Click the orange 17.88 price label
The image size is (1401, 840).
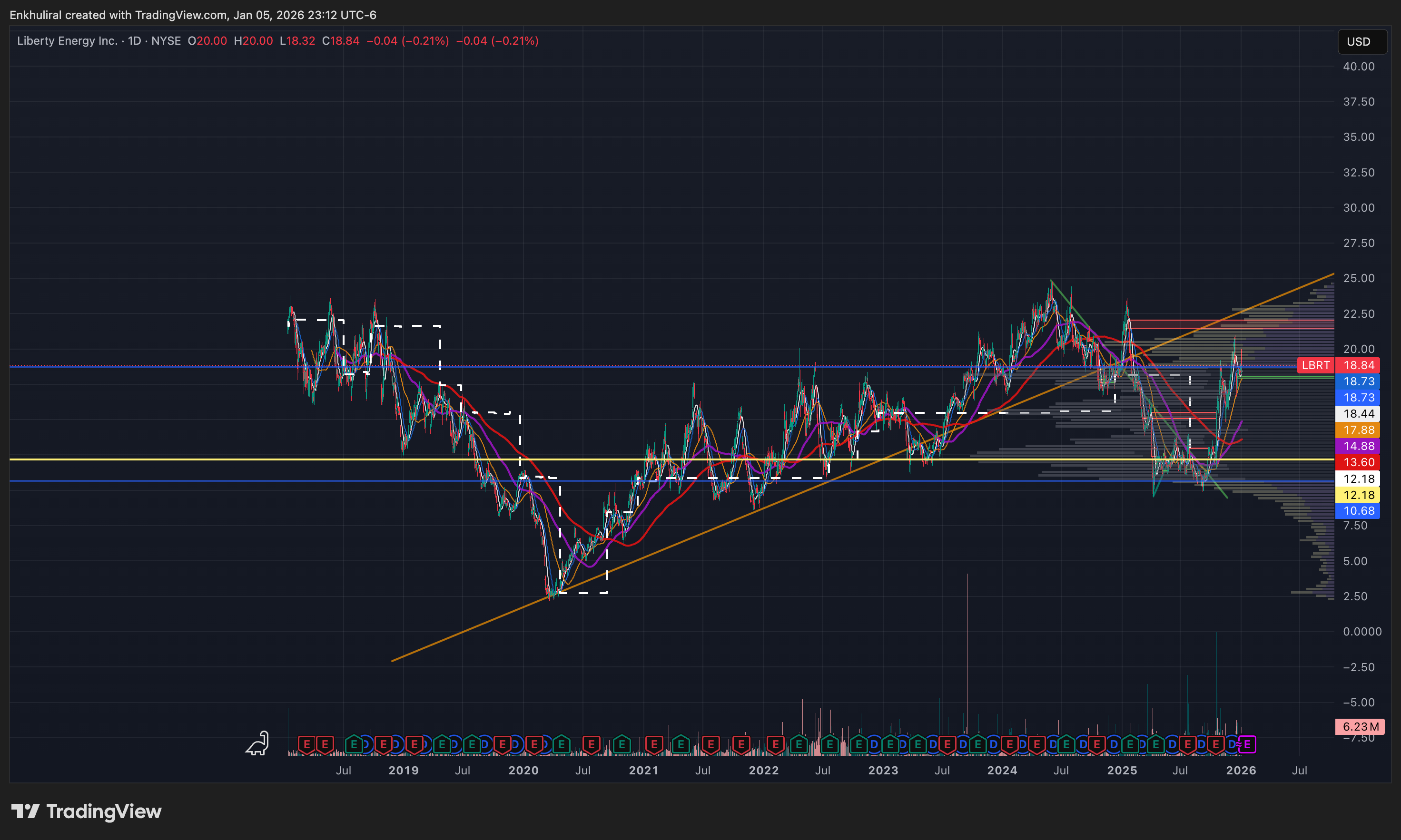click(x=1359, y=430)
